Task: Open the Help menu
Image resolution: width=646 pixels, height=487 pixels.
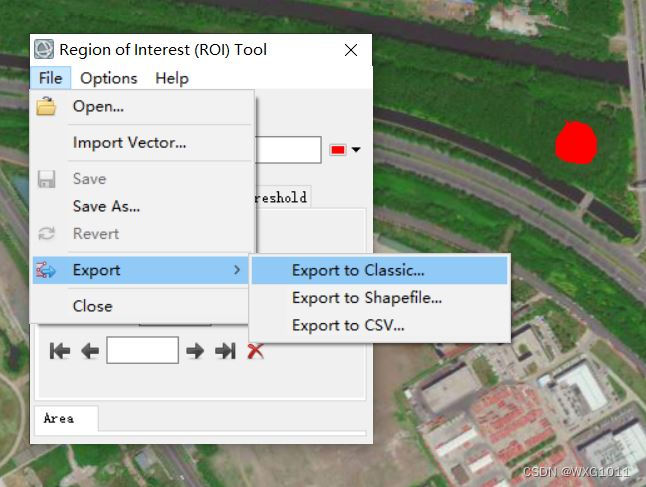Action: point(172,78)
